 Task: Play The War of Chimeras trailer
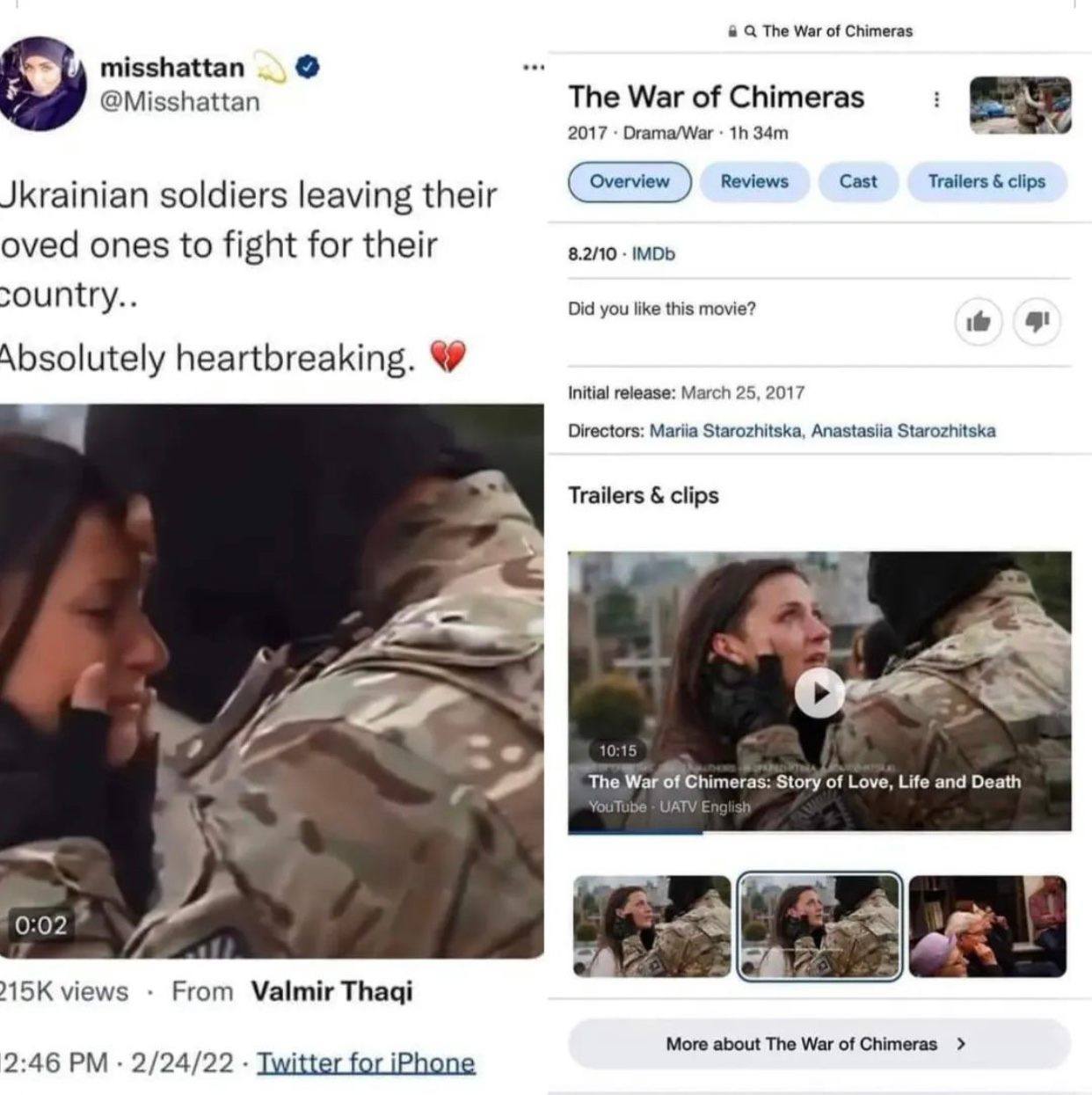pyautogui.click(x=819, y=693)
